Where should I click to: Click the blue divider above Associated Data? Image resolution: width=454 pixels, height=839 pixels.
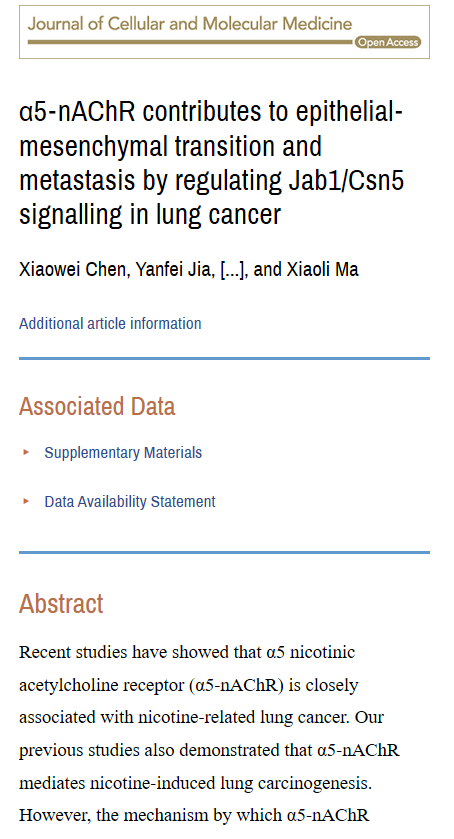pos(224,359)
